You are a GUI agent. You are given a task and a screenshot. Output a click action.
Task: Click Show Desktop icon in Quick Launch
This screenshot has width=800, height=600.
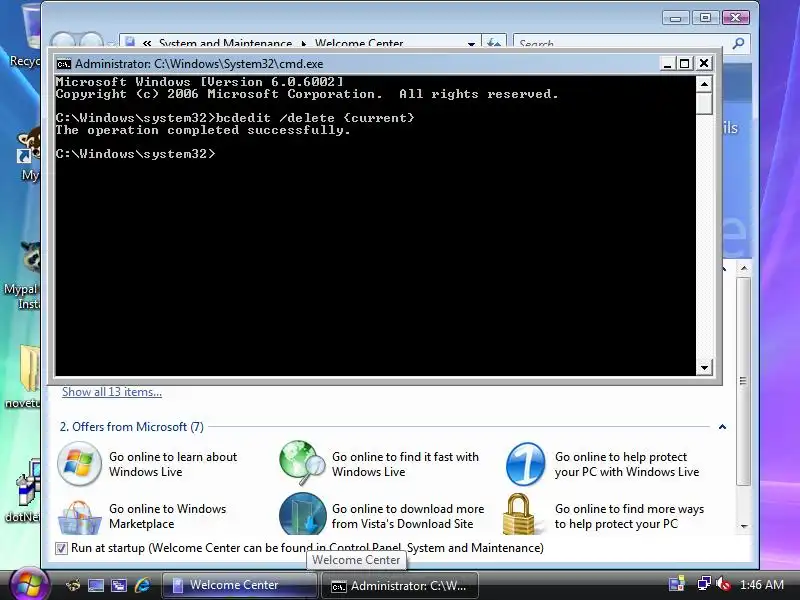[x=96, y=585]
